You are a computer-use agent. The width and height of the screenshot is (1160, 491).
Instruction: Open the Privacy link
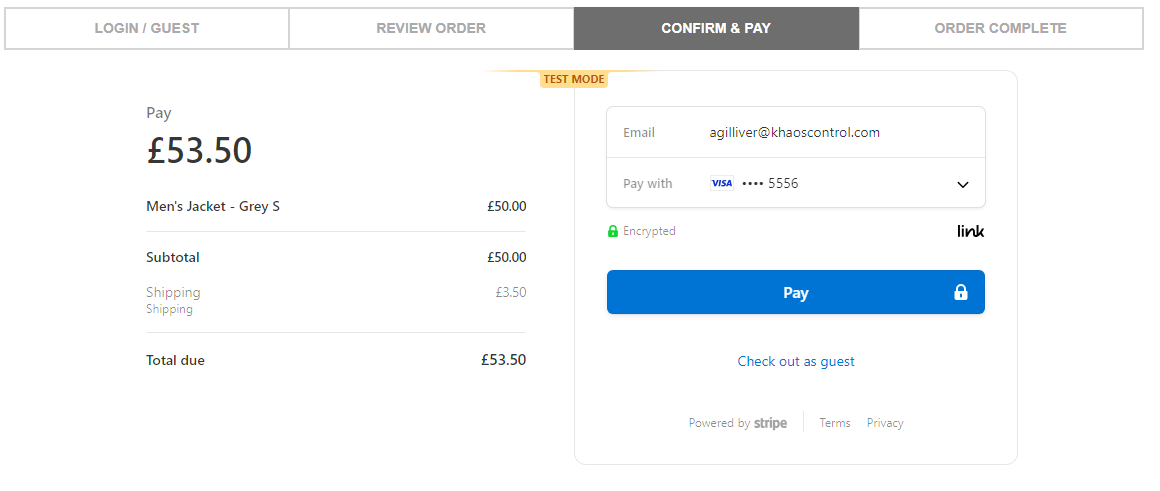[x=885, y=423]
